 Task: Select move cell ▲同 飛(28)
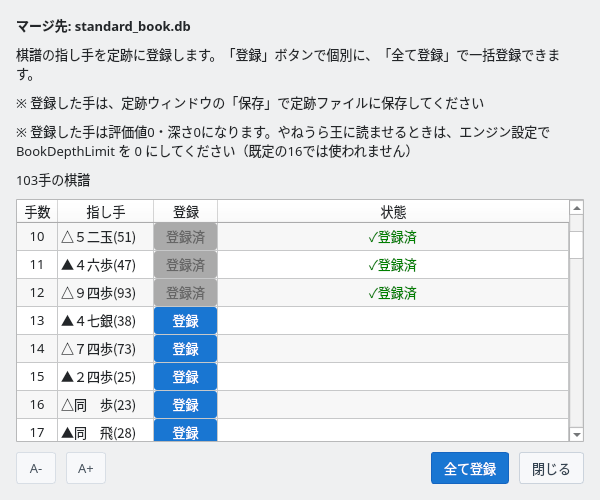[106, 431]
